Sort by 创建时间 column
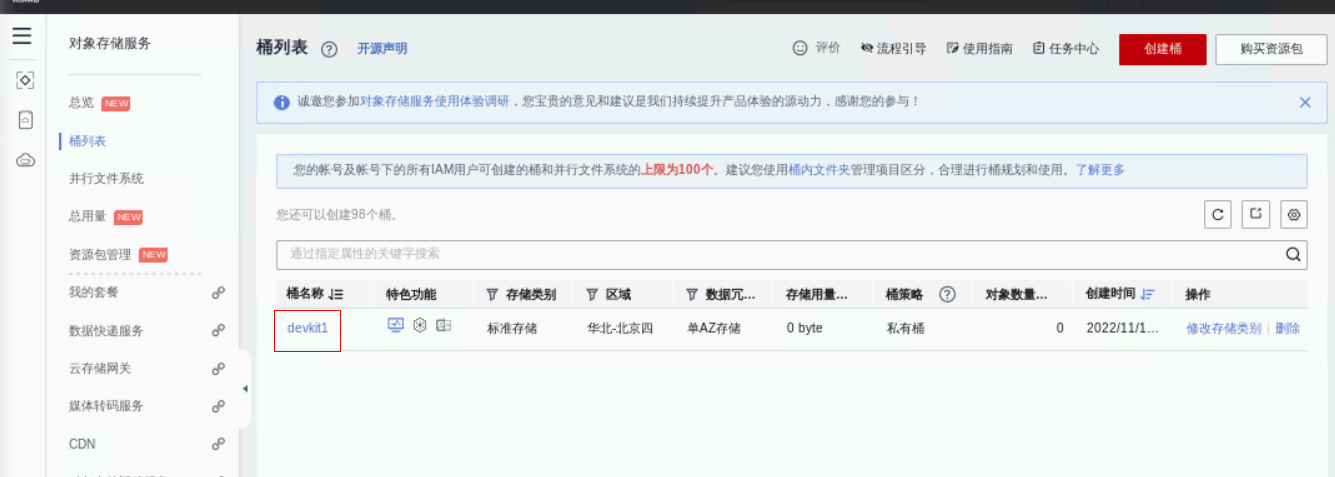This screenshot has width=1335, height=477. tap(1148, 294)
